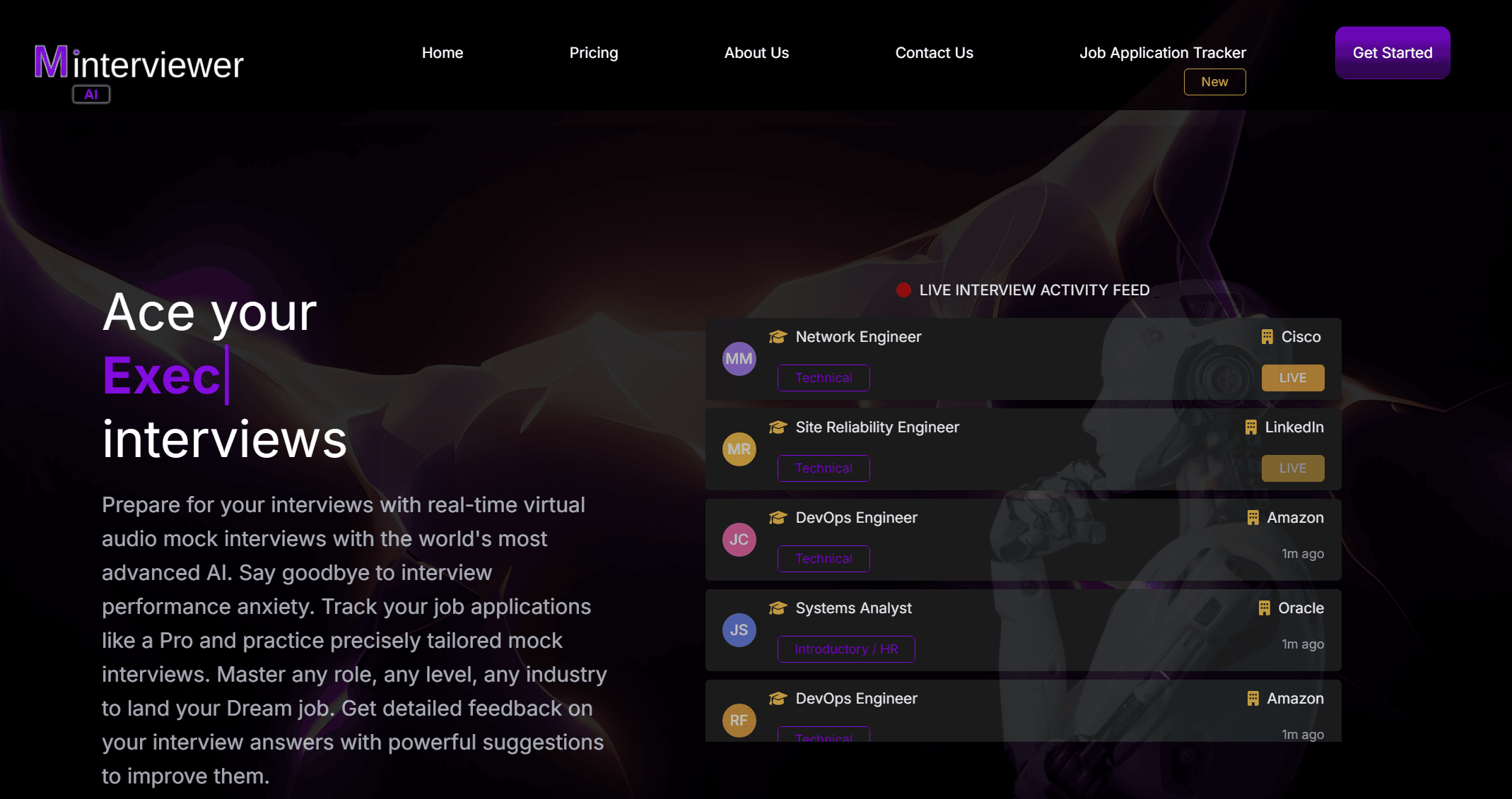
Task: Go to the Pricing page
Action: [x=594, y=53]
